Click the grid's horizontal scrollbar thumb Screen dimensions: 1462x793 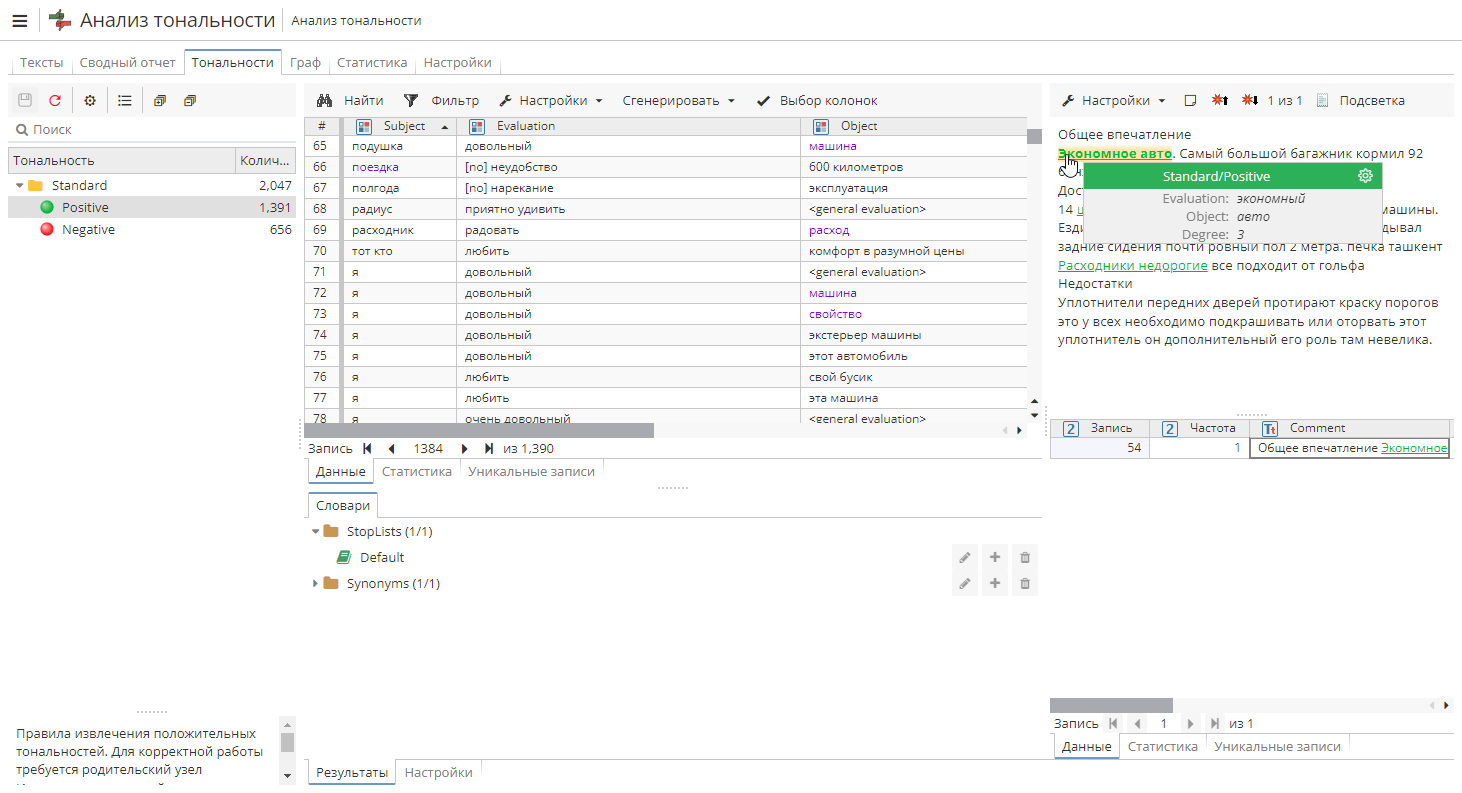pyautogui.click(x=480, y=430)
